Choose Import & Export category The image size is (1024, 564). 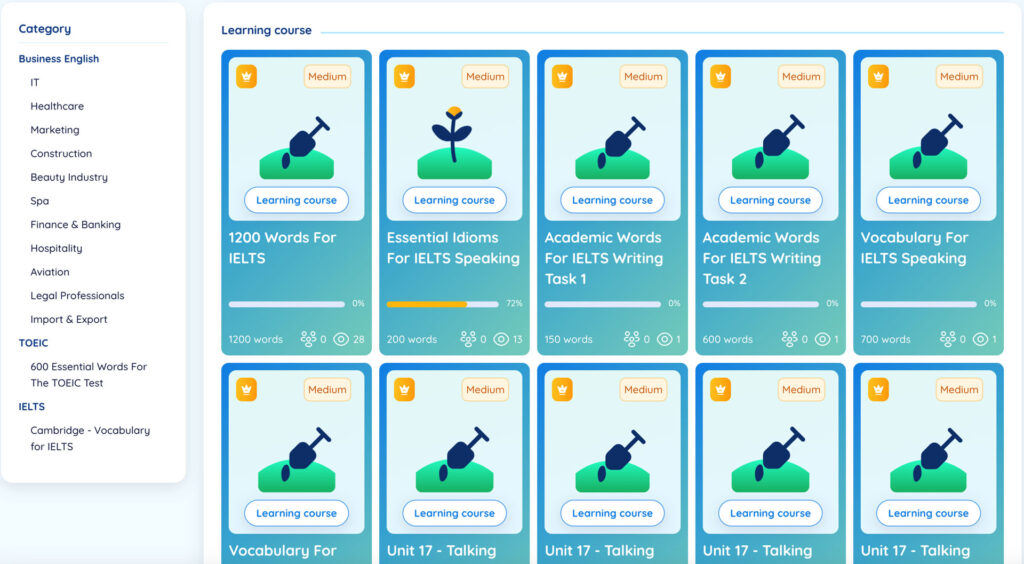[x=69, y=319]
